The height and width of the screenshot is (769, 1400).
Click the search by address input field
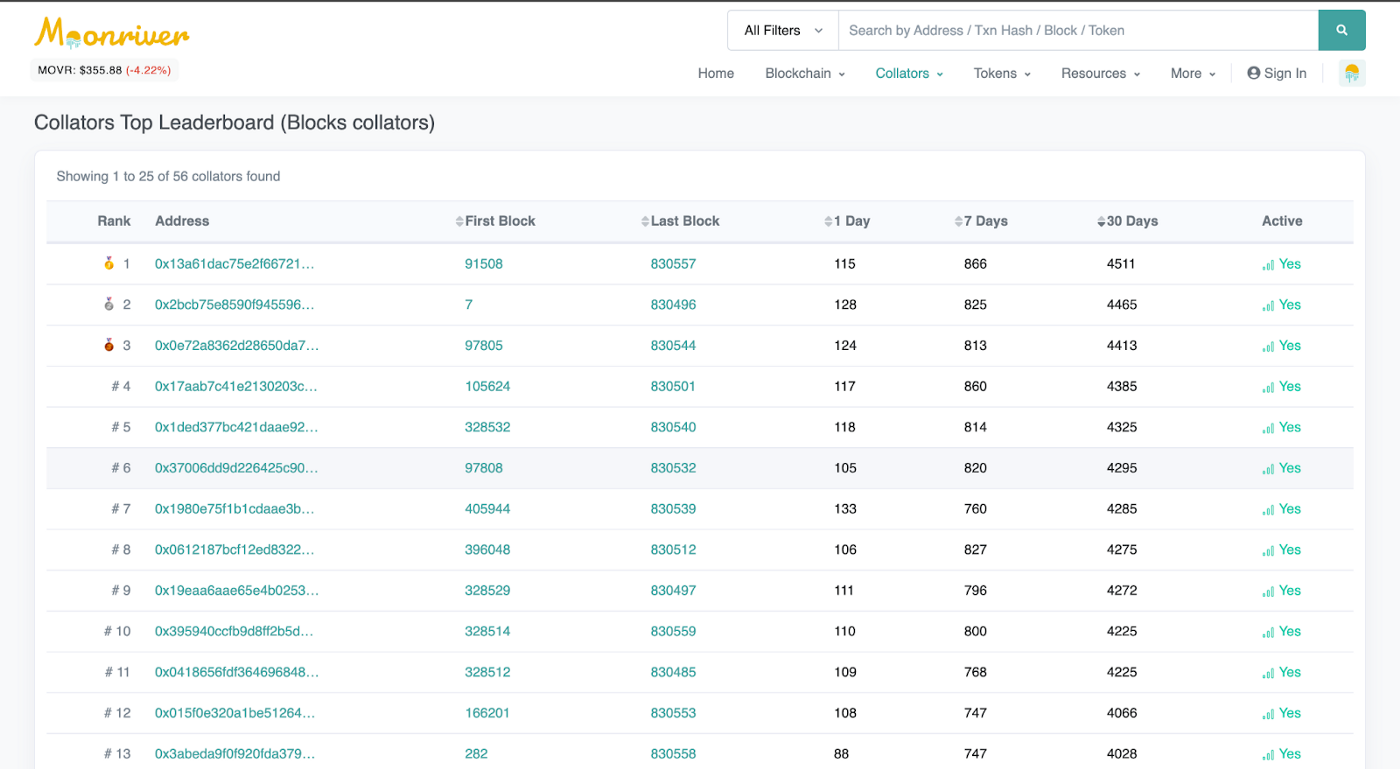[1078, 30]
